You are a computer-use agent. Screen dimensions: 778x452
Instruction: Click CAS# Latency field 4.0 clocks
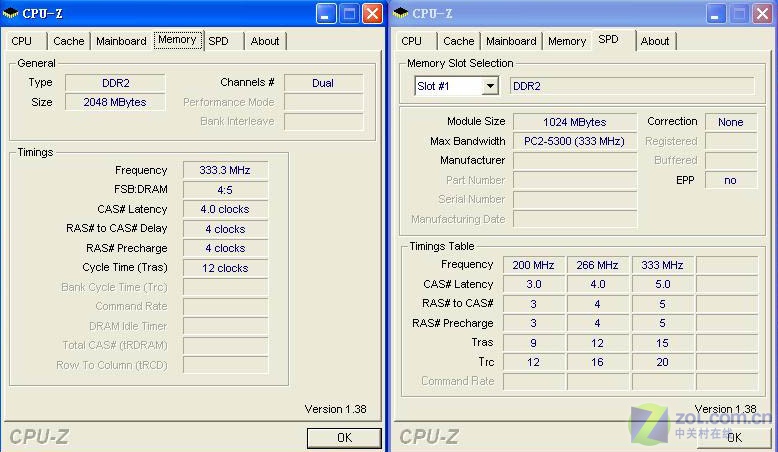click(x=225, y=209)
